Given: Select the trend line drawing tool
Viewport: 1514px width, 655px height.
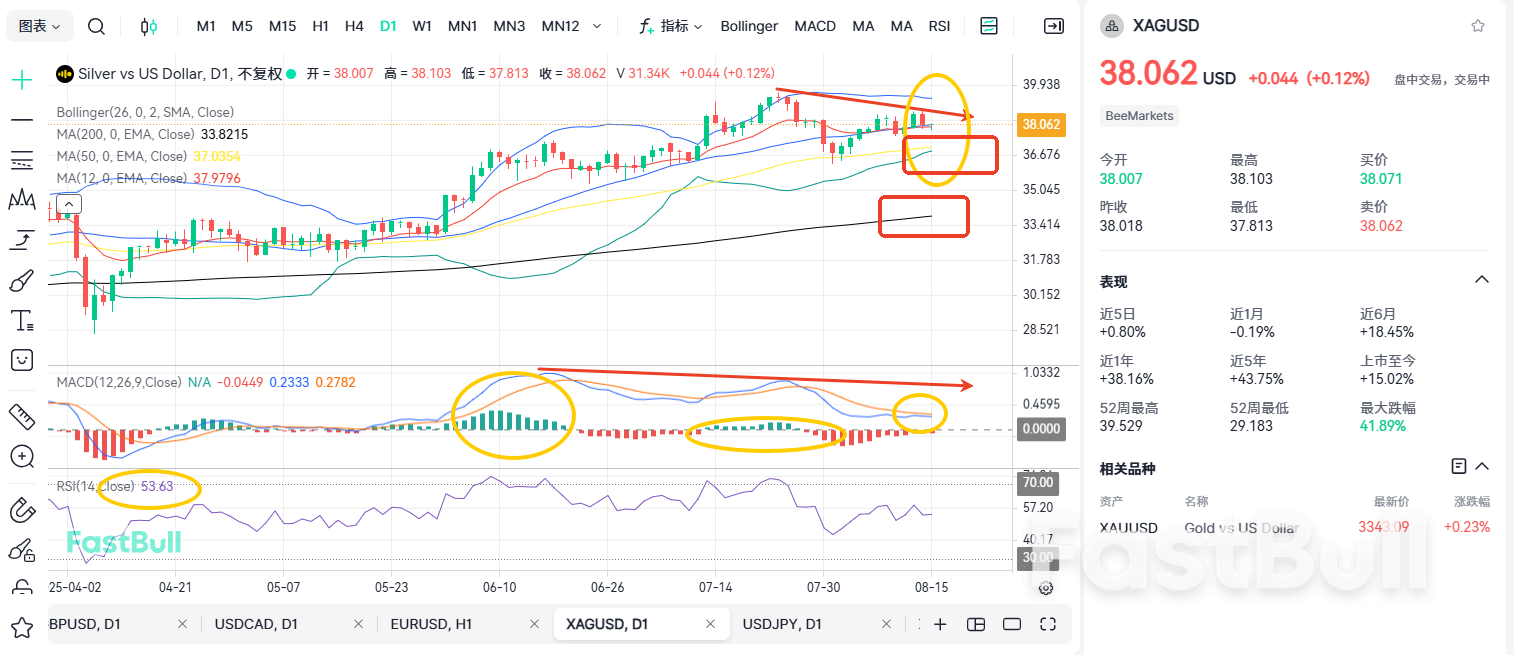Looking at the screenshot, I should pyautogui.click(x=21, y=120).
